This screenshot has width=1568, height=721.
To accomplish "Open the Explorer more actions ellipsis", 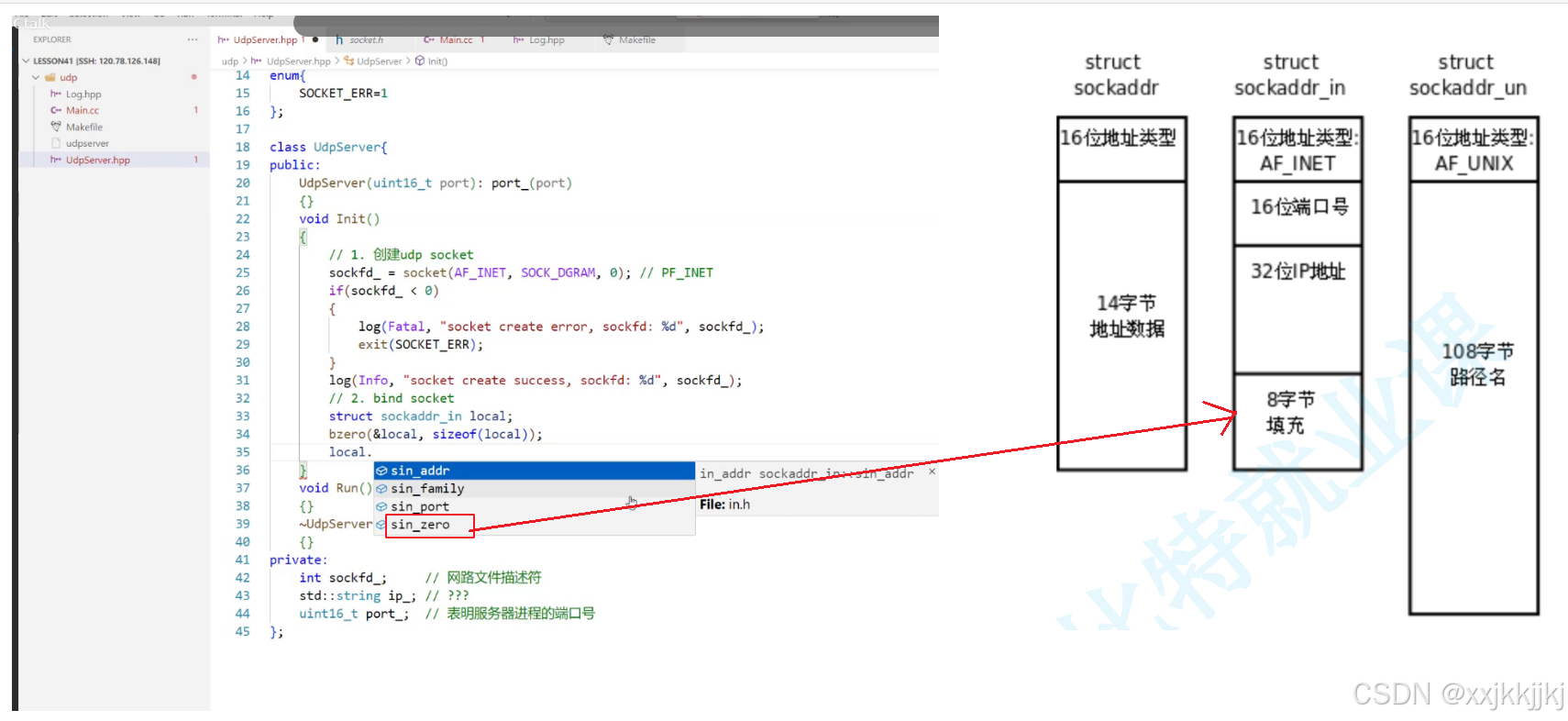I will 193,39.
